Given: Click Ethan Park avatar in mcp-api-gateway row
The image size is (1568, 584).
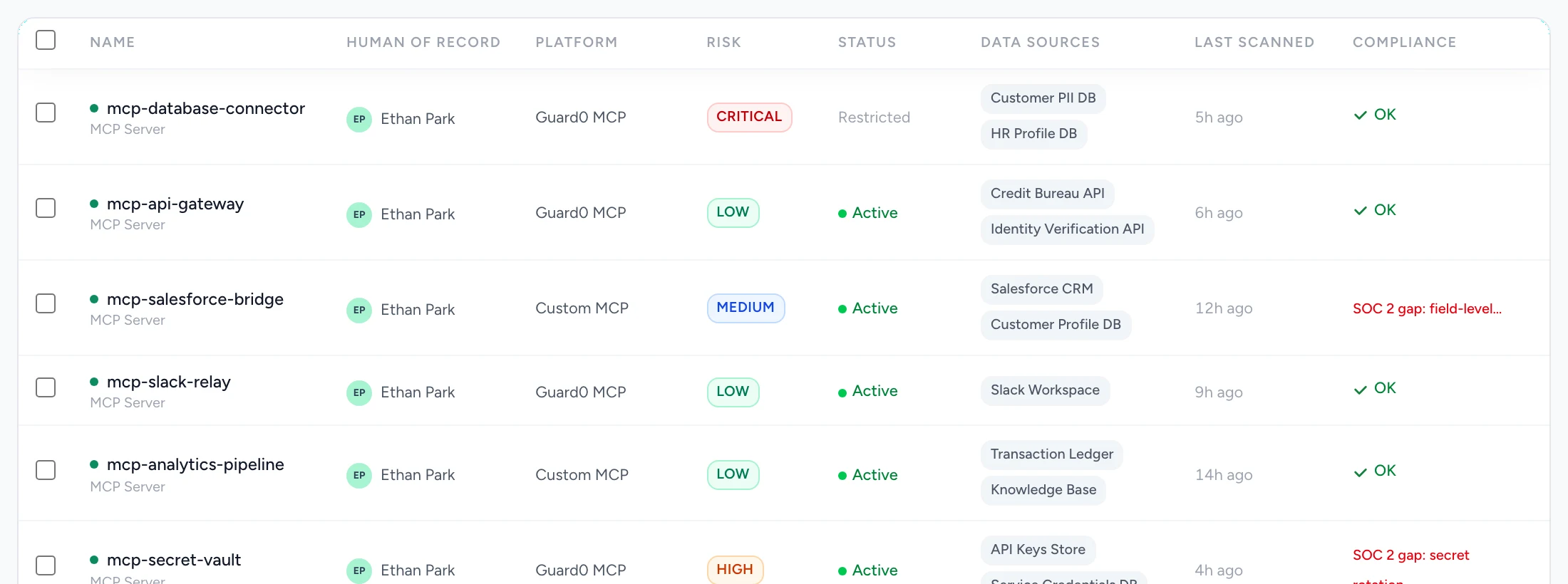Looking at the screenshot, I should click(359, 214).
